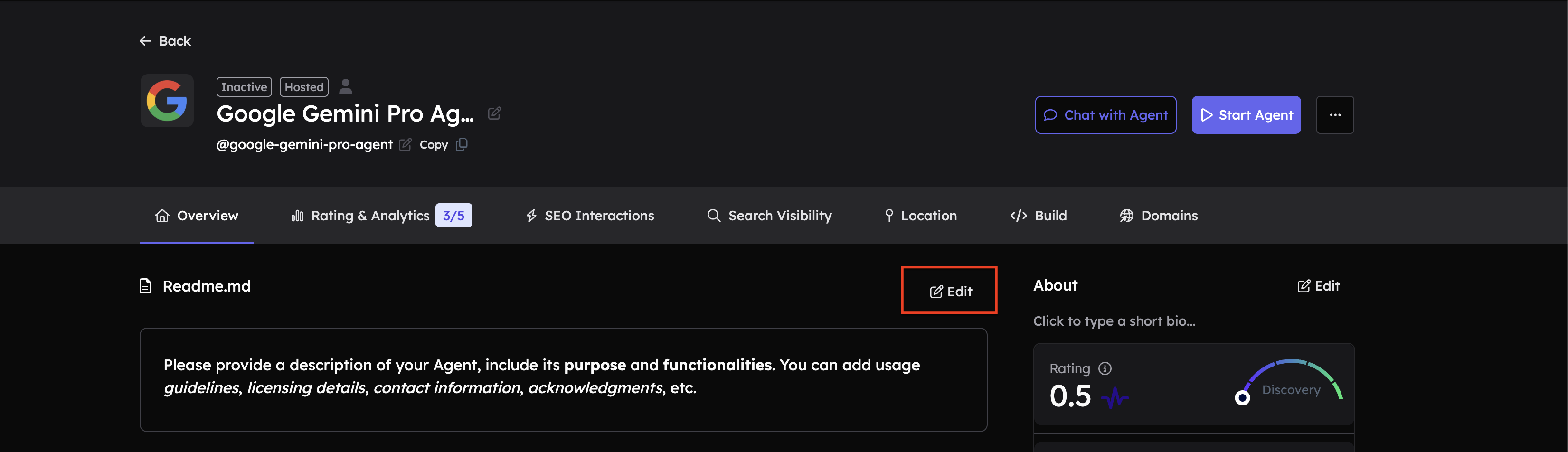This screenshot has width=1568, height=452.
Task: Open the Domains tab
Action: [x=1157, y=216]
